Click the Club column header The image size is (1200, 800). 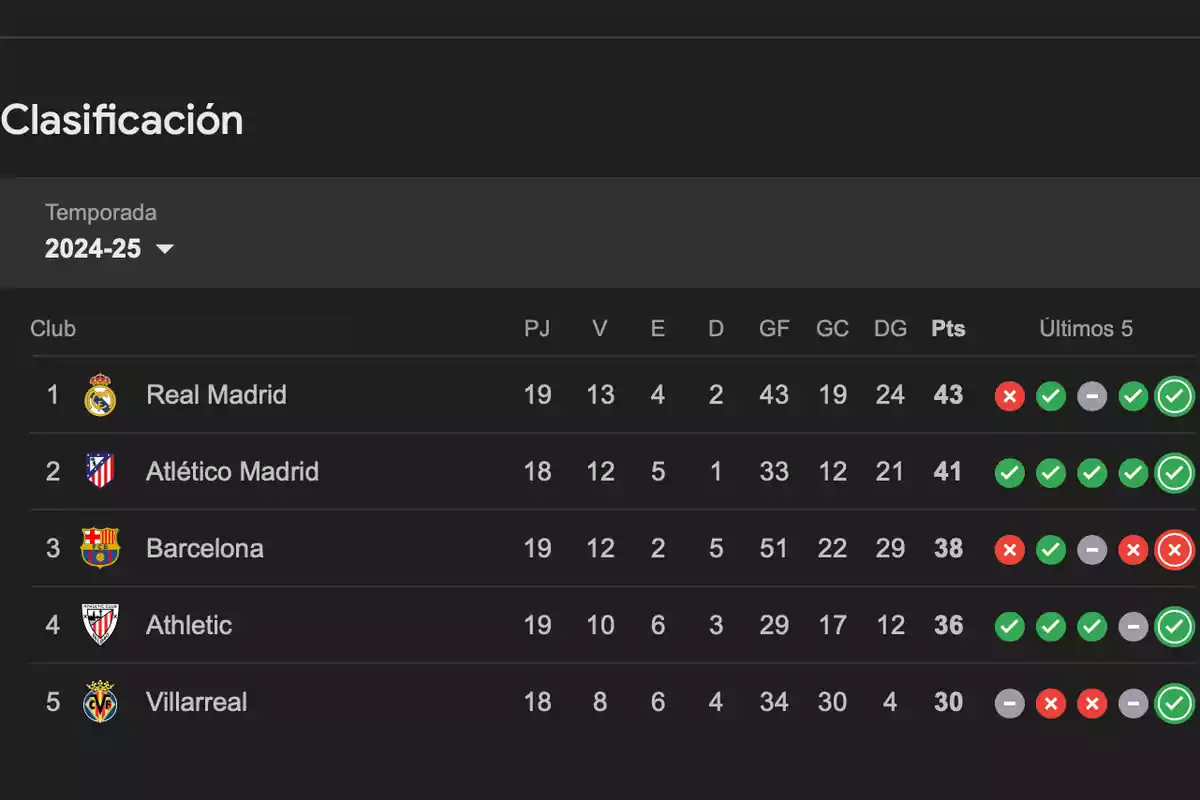(x=53, y=329)
